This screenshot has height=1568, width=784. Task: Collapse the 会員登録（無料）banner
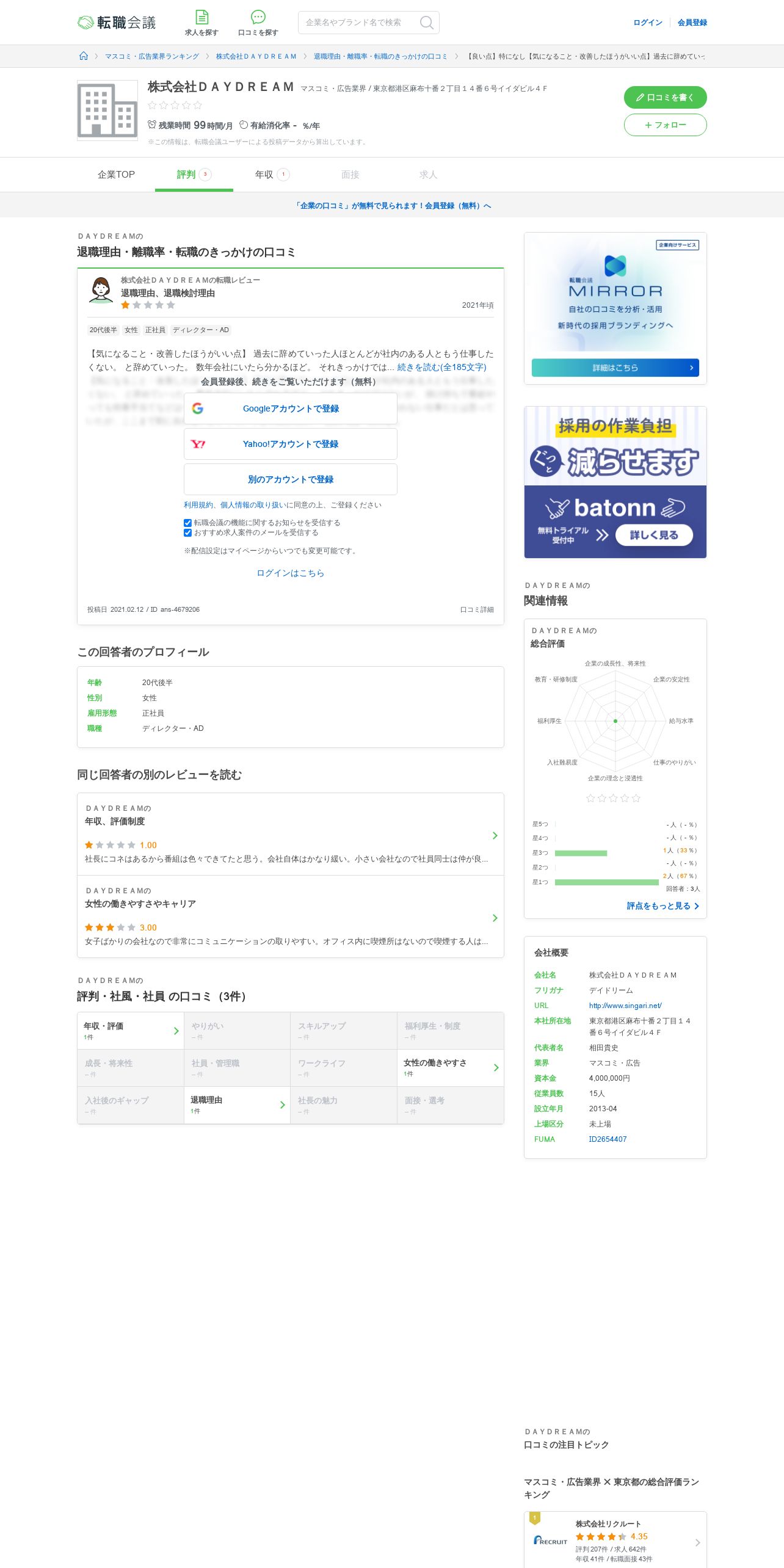pyautogui.click(x=392, y=206)
